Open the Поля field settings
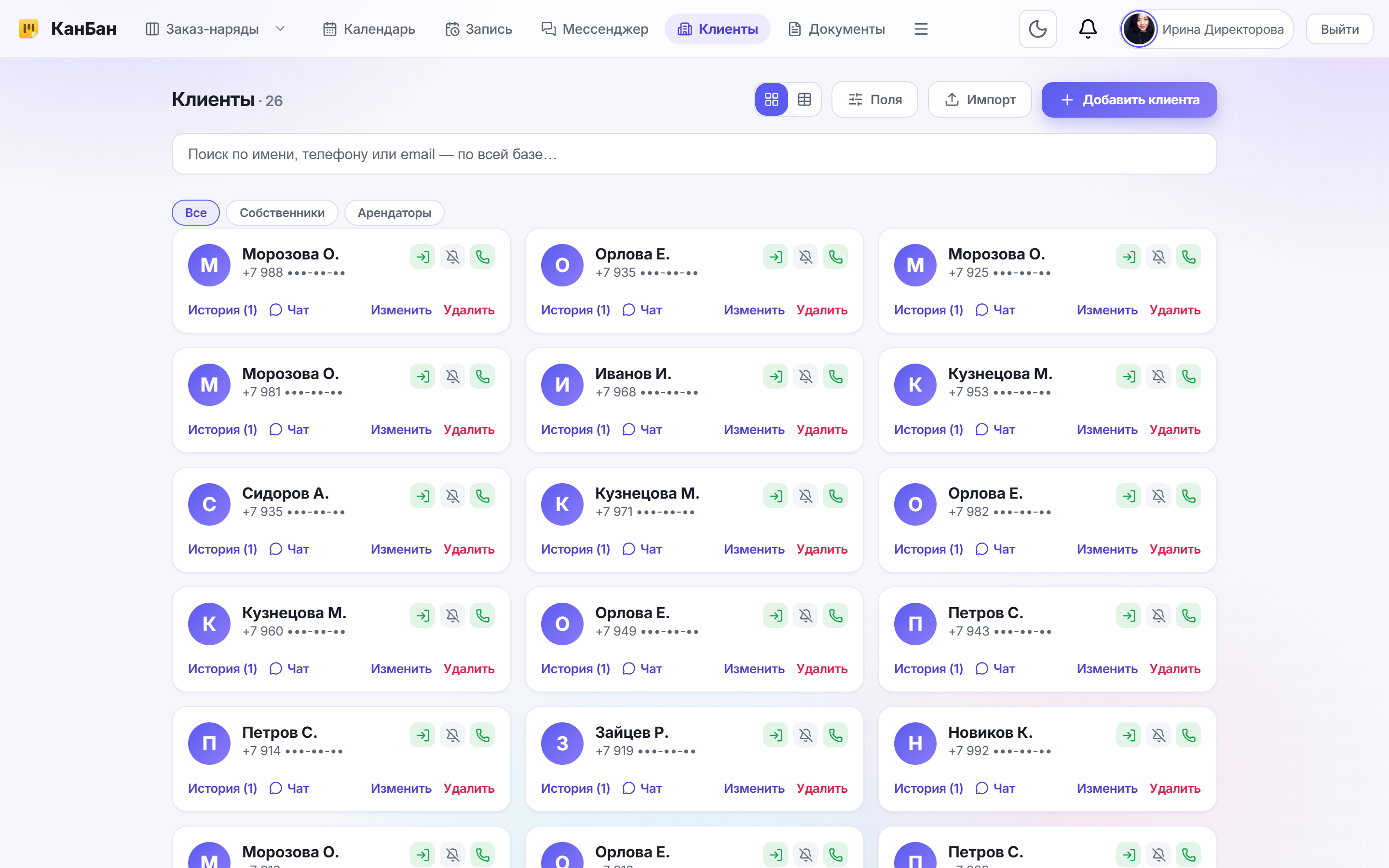This screenshot has width=1389, height=868. click(x=875, y=99)
